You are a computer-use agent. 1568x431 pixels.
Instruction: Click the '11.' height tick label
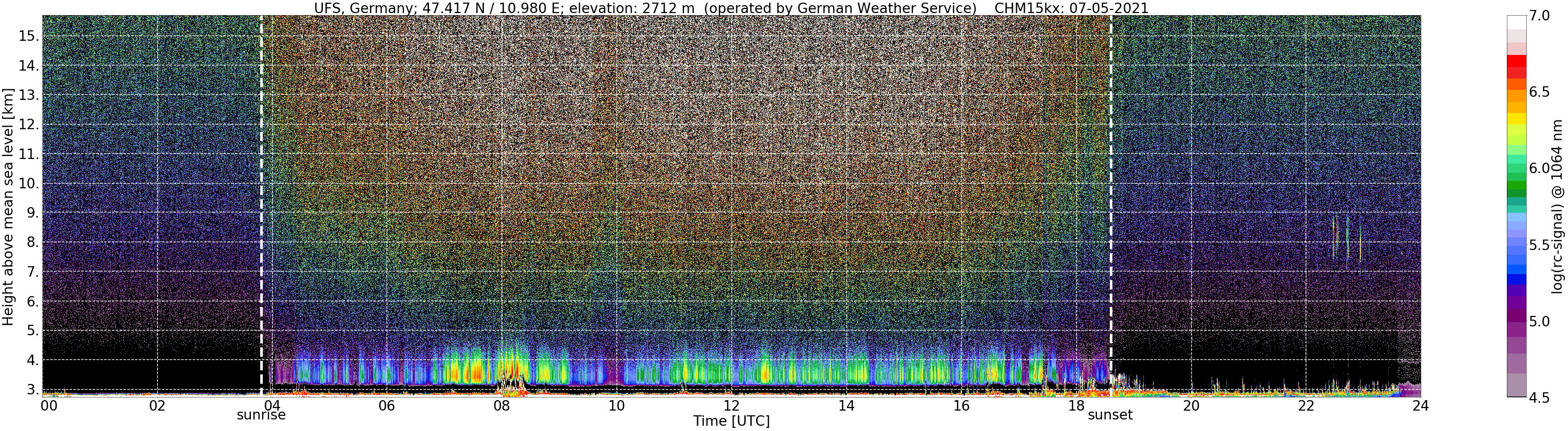pos(29,154)
